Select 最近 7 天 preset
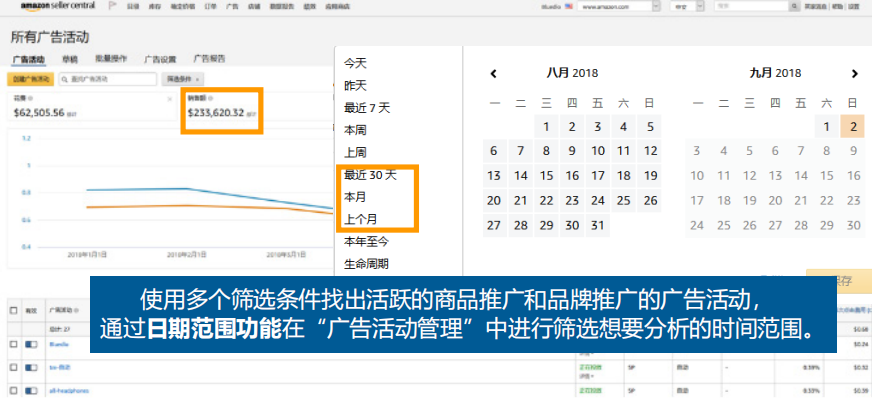Viewport: 872px width, 400px height. [x=367, y=108]
